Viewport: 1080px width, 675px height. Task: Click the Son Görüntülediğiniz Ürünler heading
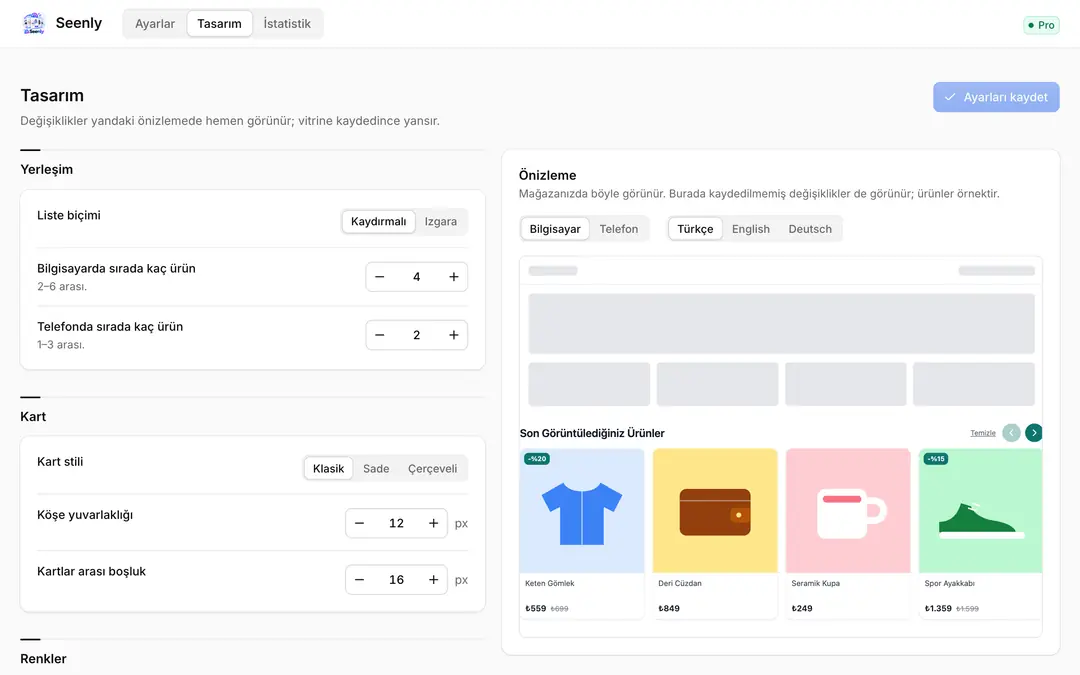pyautogui.click(x=592, y=433)
